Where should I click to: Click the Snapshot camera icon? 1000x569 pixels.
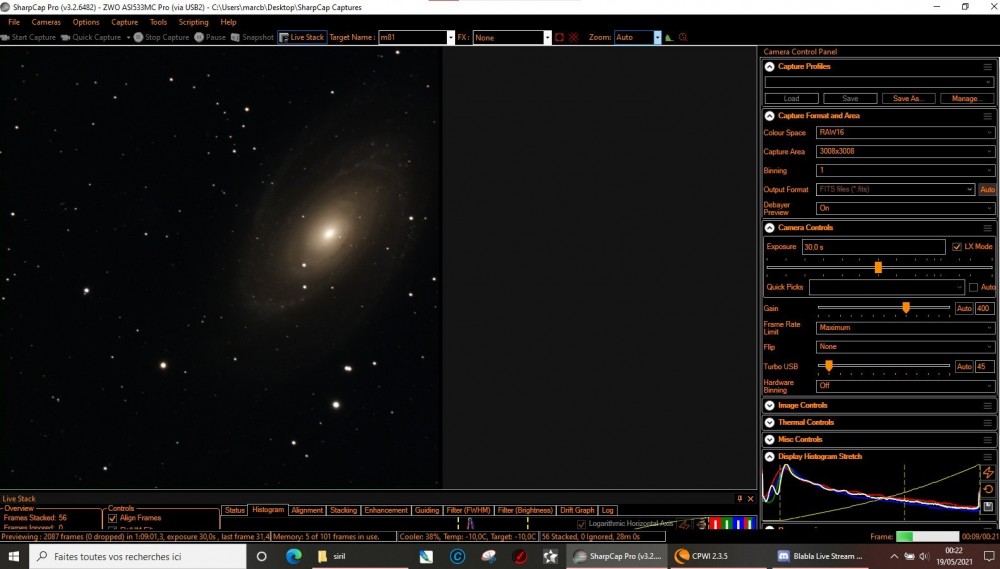coord(235,37)
